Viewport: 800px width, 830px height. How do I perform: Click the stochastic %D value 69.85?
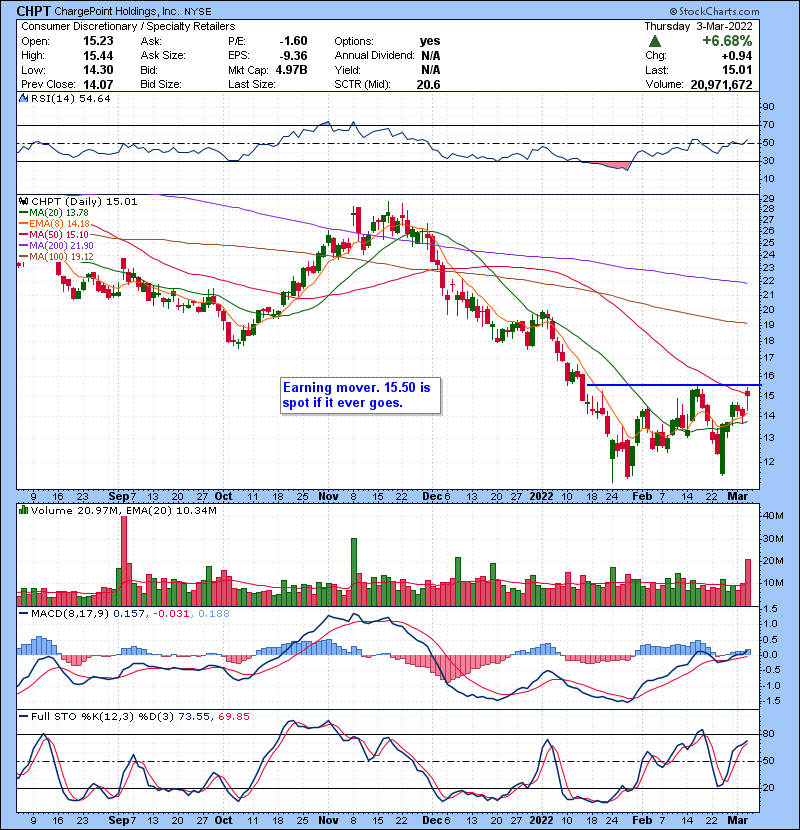click(233, 717)
